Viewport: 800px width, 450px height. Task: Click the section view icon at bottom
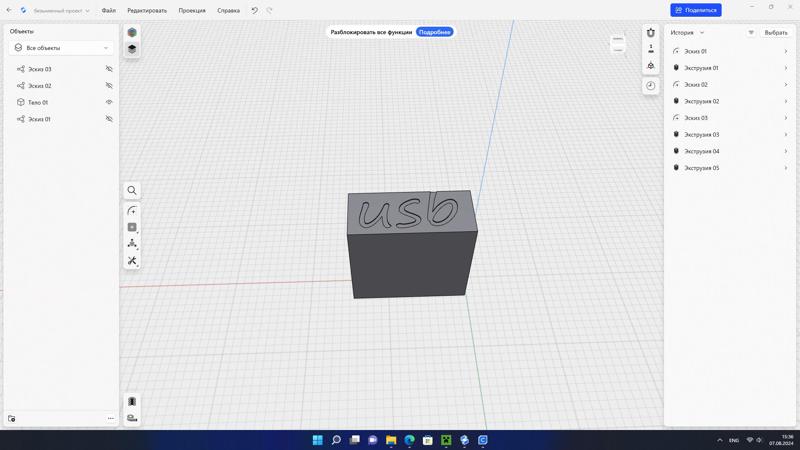(x=132, y=402)
